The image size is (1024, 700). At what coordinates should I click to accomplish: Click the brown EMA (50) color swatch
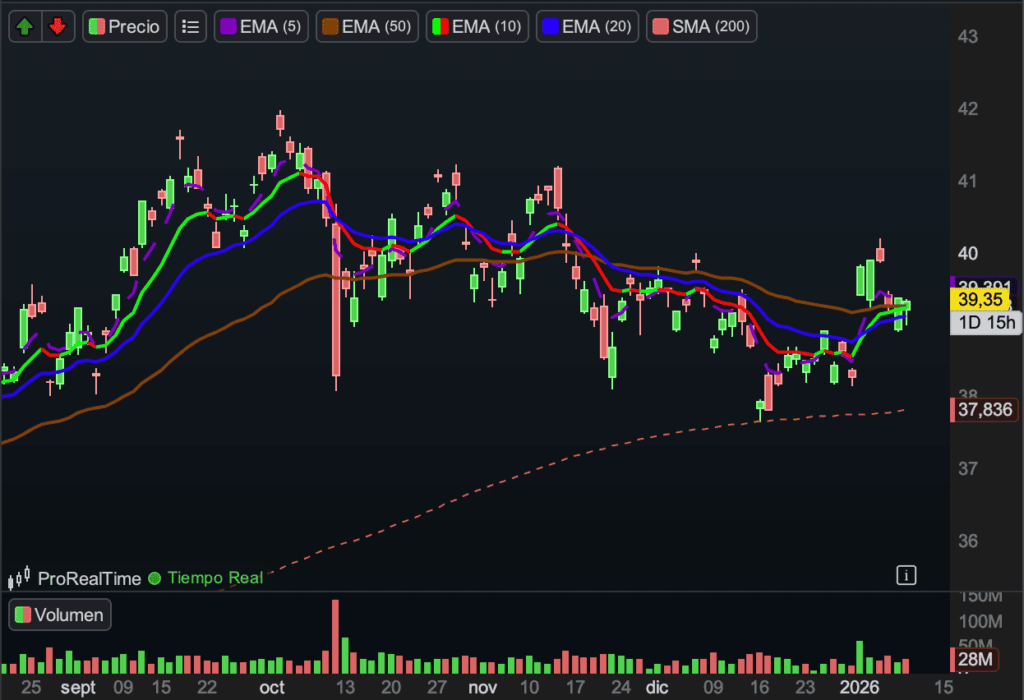329,27
